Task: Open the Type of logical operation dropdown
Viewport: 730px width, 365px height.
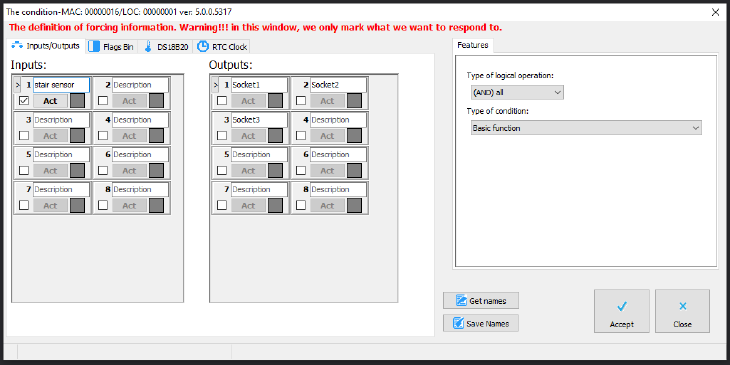Action: click(x=517, y=93)
